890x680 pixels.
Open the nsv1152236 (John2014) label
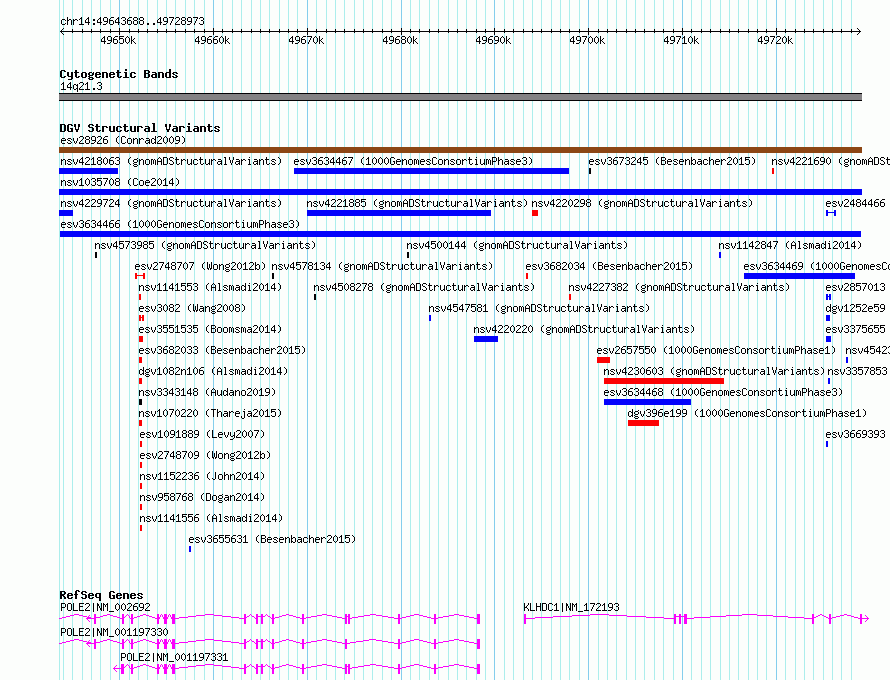point(202,476)
